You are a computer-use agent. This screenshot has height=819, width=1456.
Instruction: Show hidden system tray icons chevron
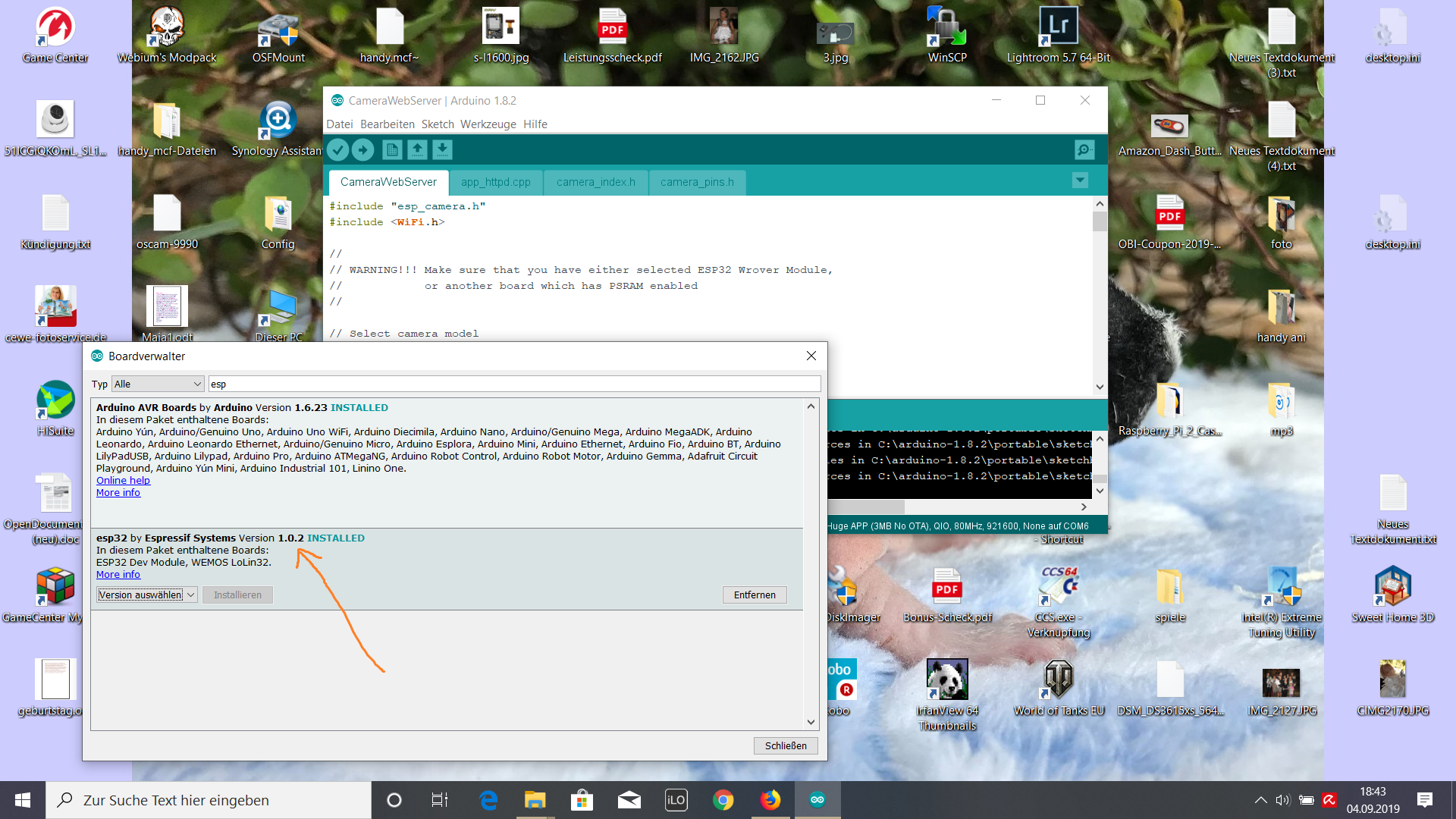[1260, 800]
